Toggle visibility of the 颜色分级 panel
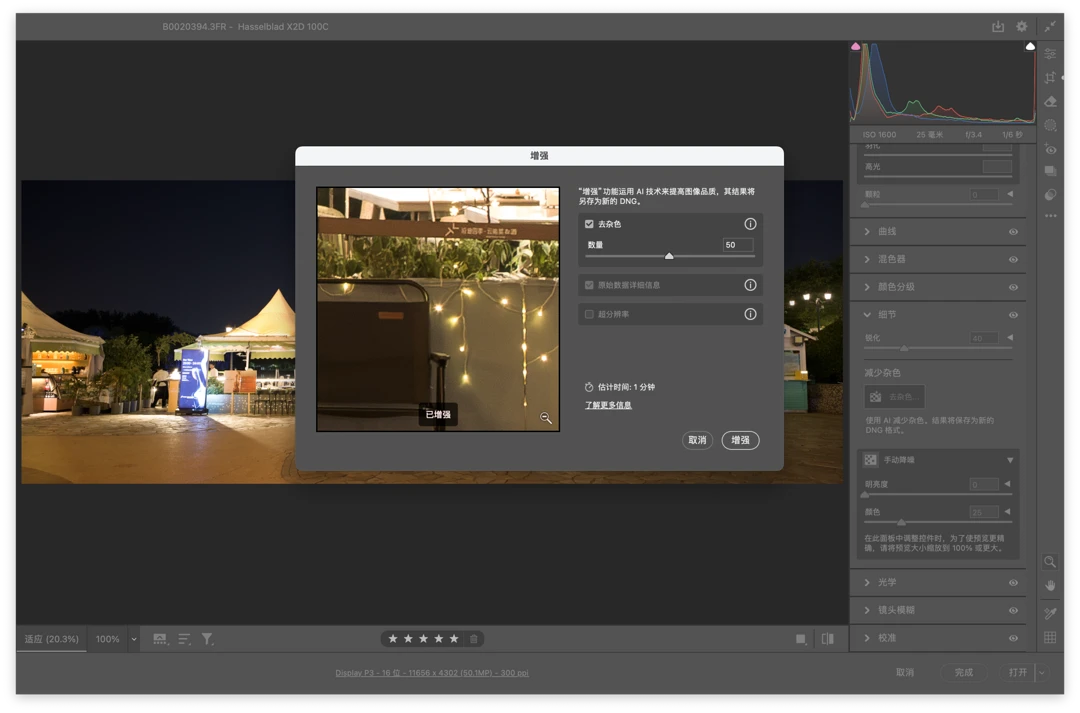Screen dimensions: 1080x713 point(1013,287)
